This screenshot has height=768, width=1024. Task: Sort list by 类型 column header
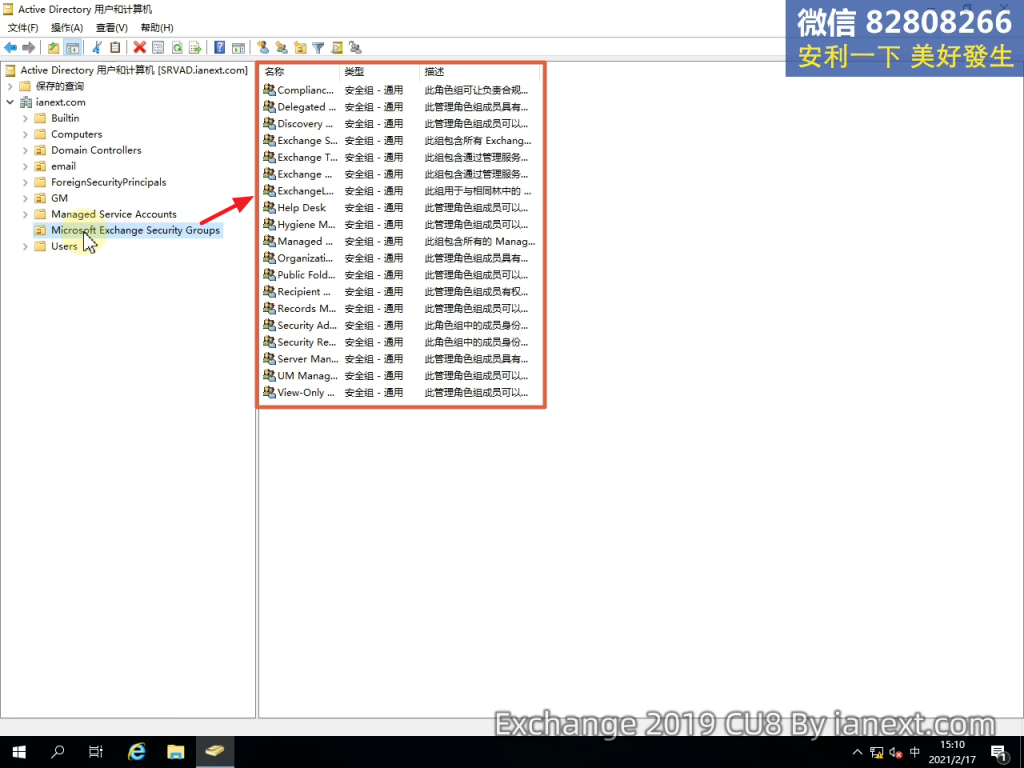coord(378,72)
